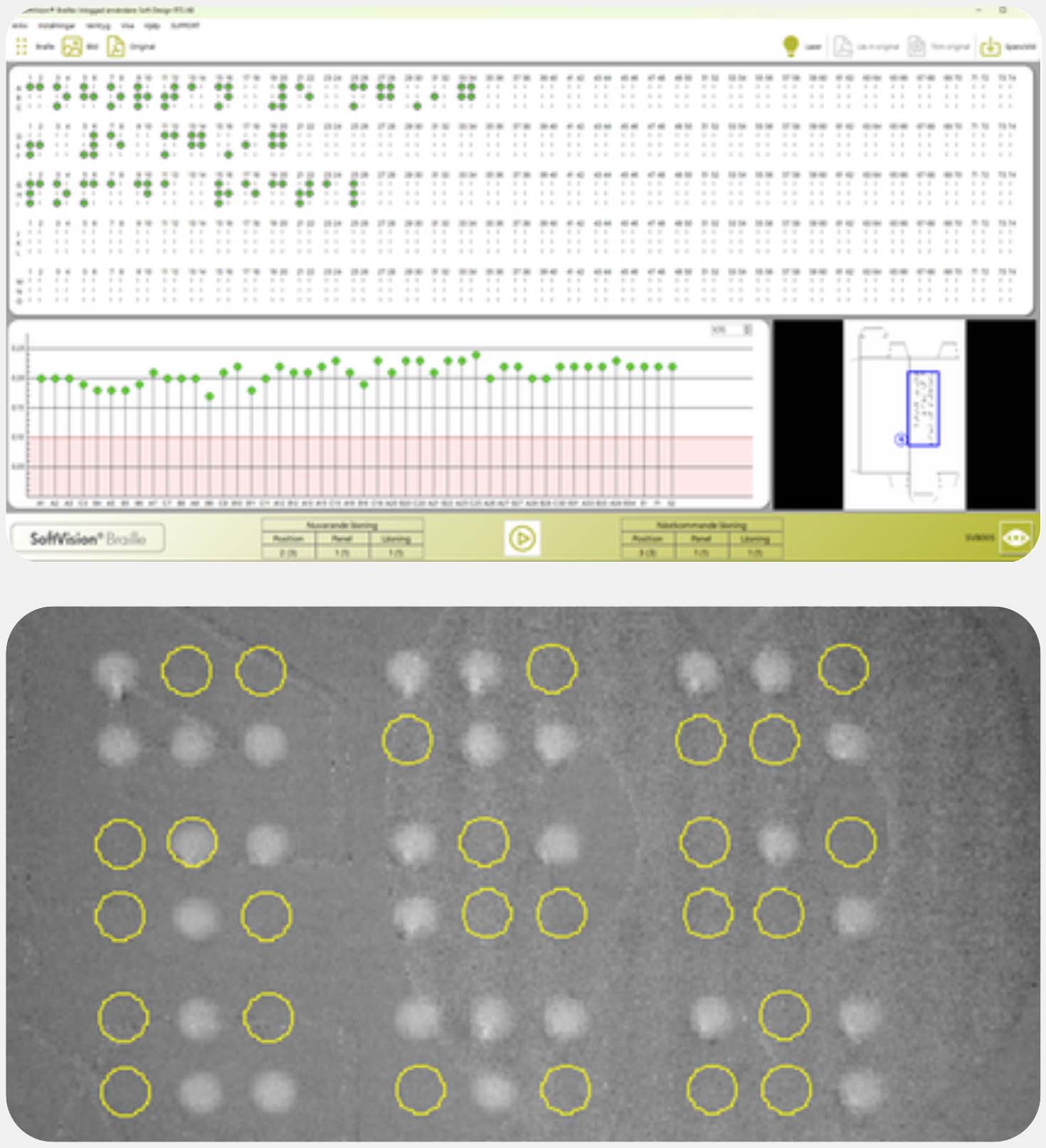Click the SoftVision Braille logo button
The height and width of the screenshot is (1148, 1046).
[x=88, y=538]
